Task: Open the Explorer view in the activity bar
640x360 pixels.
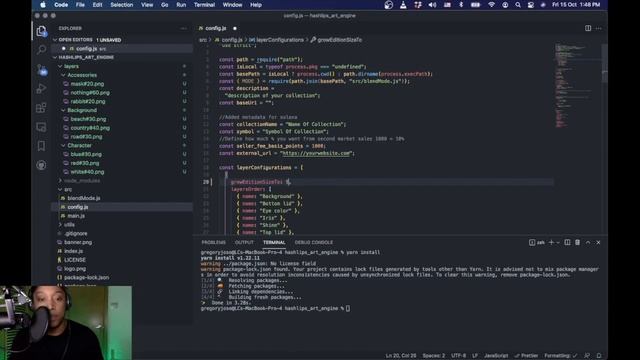Action: pos(41,31)
